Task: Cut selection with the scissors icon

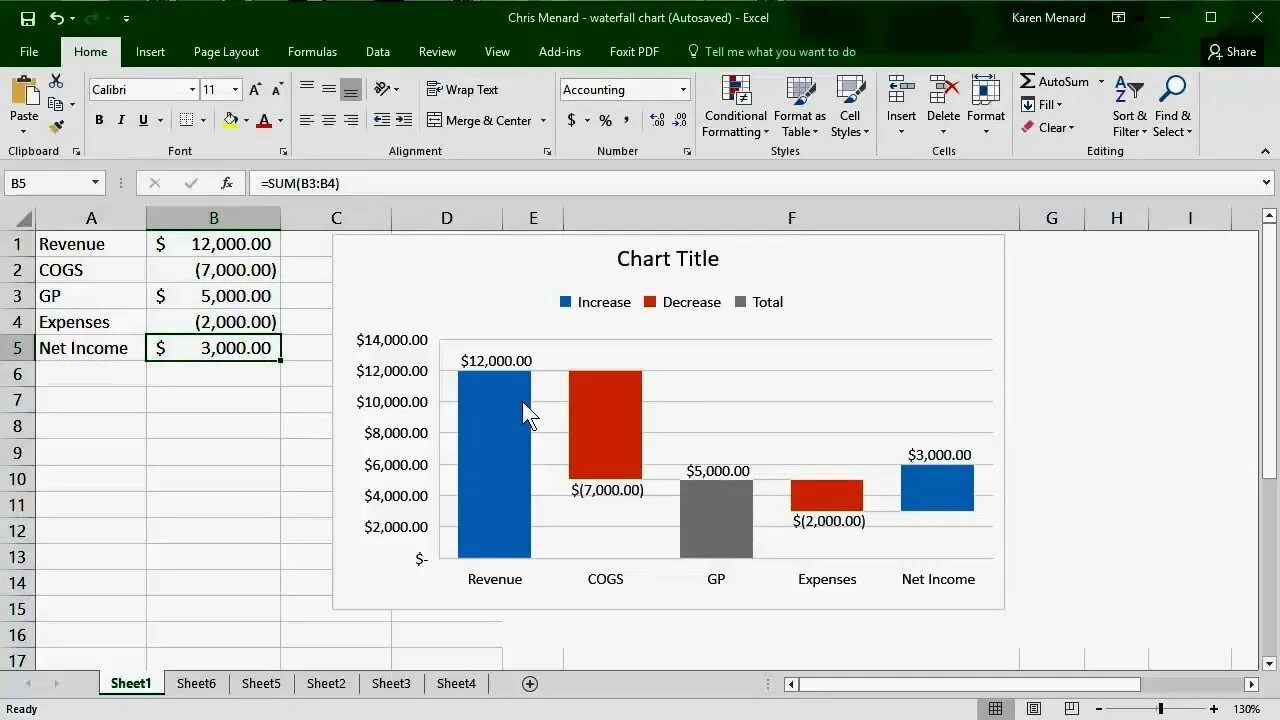Action: pyautogui.click(x=56, y=81)
